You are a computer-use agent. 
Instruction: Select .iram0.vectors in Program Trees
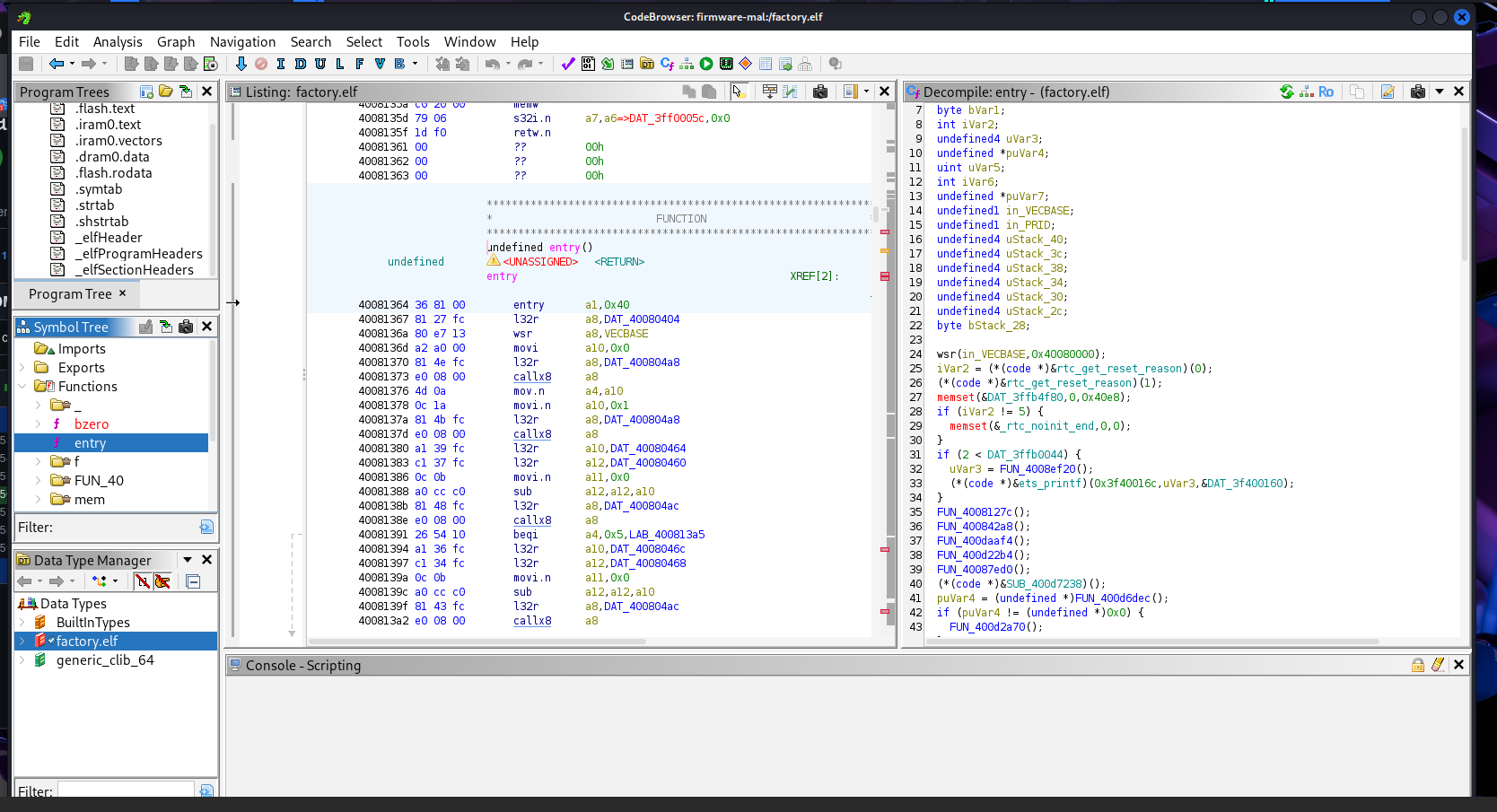point(118,141)
